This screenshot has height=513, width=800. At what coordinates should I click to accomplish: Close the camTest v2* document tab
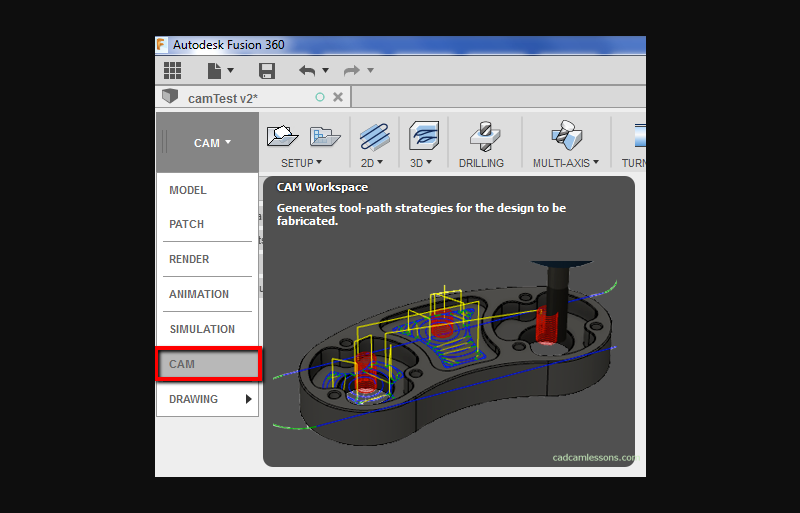338,97
